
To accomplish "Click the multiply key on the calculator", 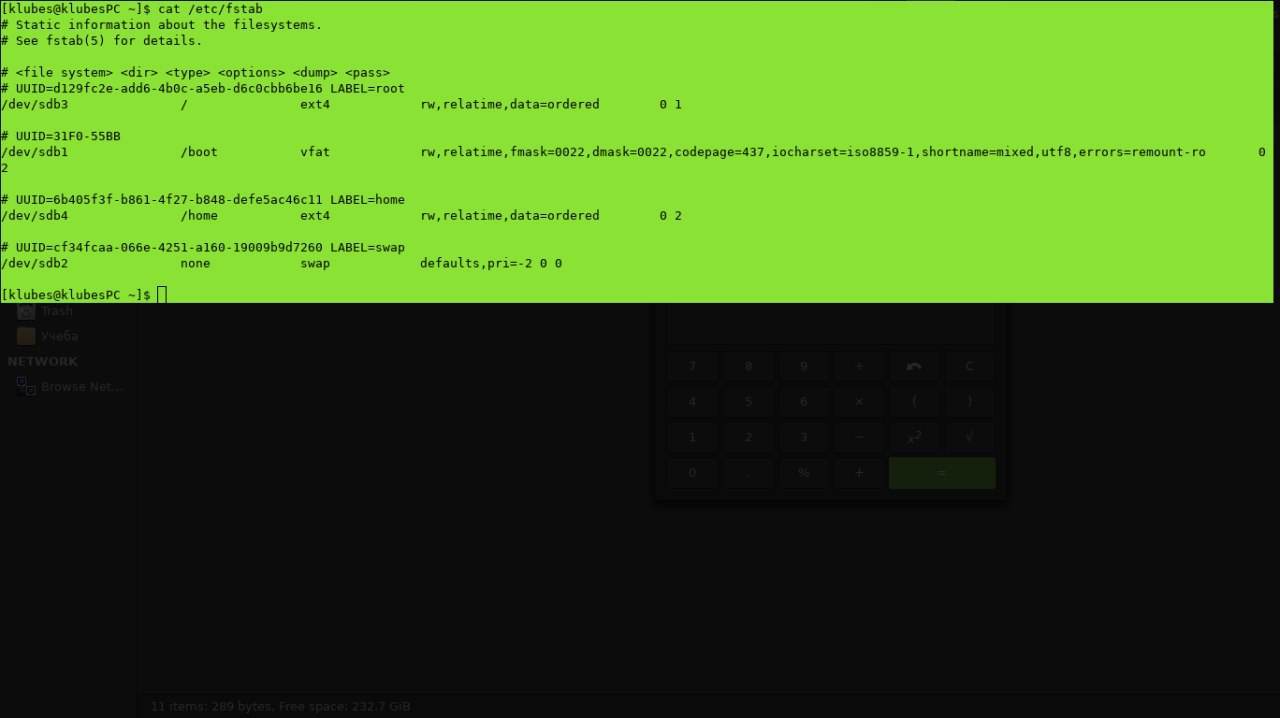I will (x=859, y=402).
